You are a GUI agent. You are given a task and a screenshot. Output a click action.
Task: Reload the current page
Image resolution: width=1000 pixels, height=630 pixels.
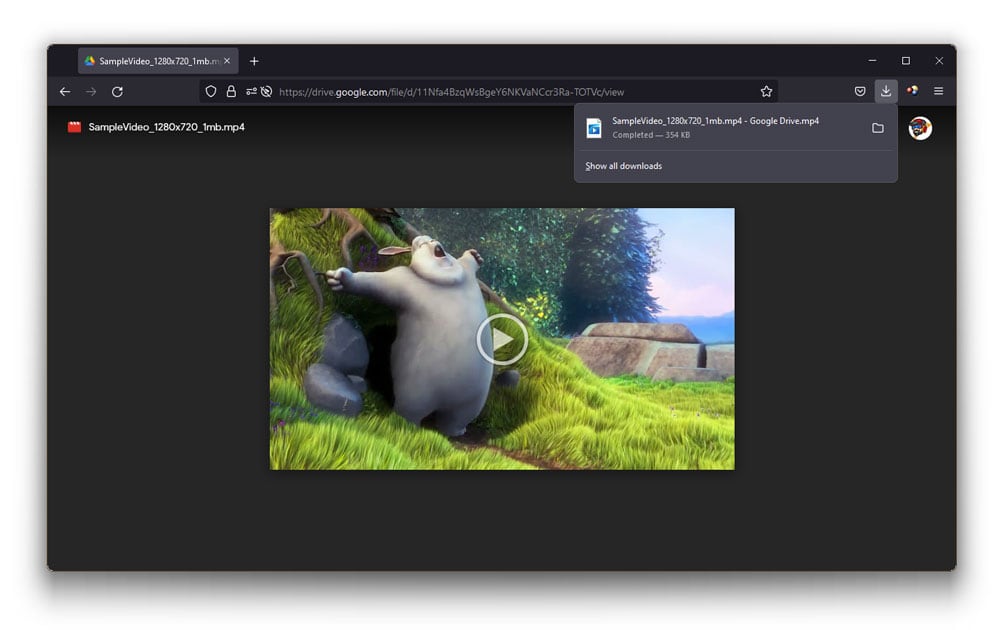117,92
